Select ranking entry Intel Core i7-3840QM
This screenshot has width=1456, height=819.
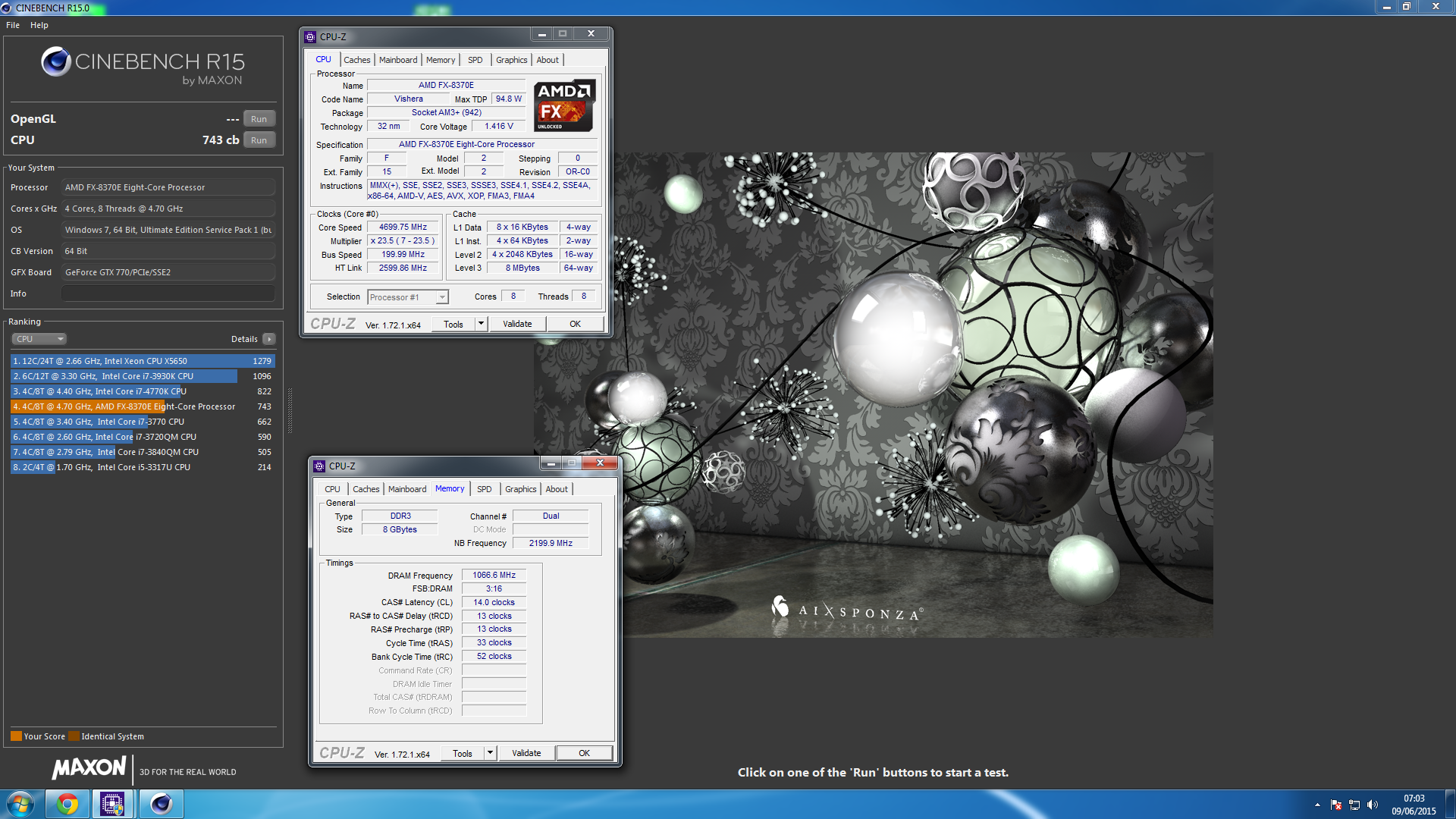point(143,452)
